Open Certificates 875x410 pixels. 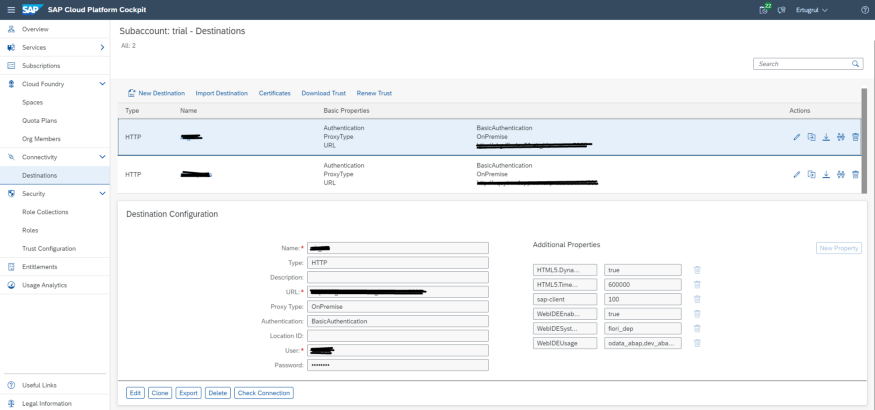pyautogui.click(x=275, y=93)
